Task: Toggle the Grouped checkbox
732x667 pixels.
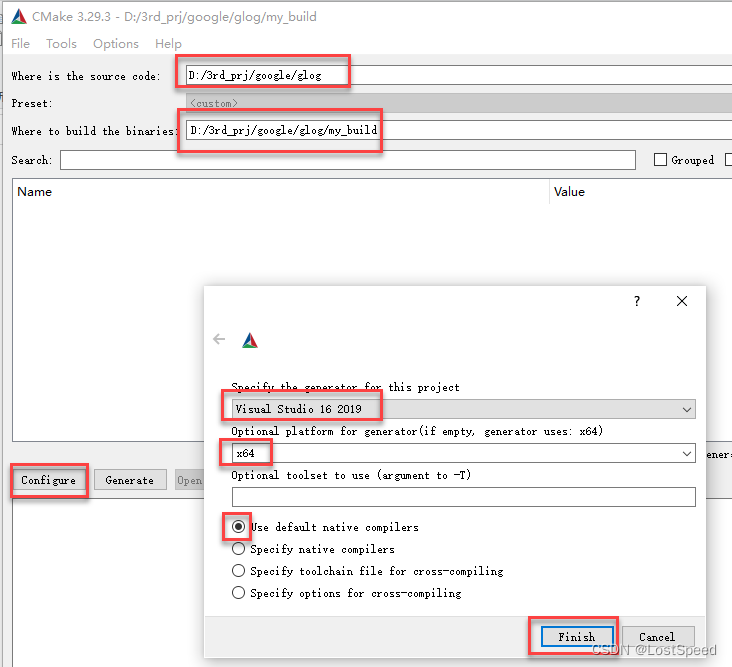Action: 660,160
